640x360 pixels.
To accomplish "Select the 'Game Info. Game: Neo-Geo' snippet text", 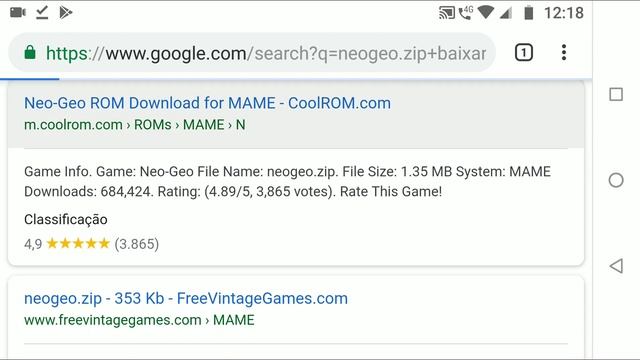I will point(287,181).
